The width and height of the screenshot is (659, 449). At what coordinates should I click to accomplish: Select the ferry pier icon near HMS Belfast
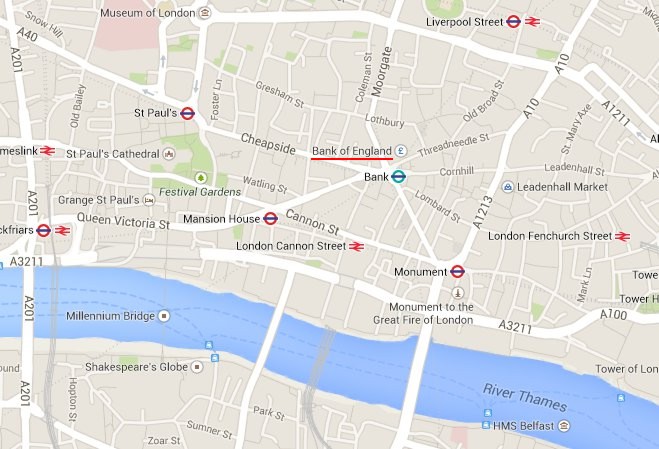point(487,425)
